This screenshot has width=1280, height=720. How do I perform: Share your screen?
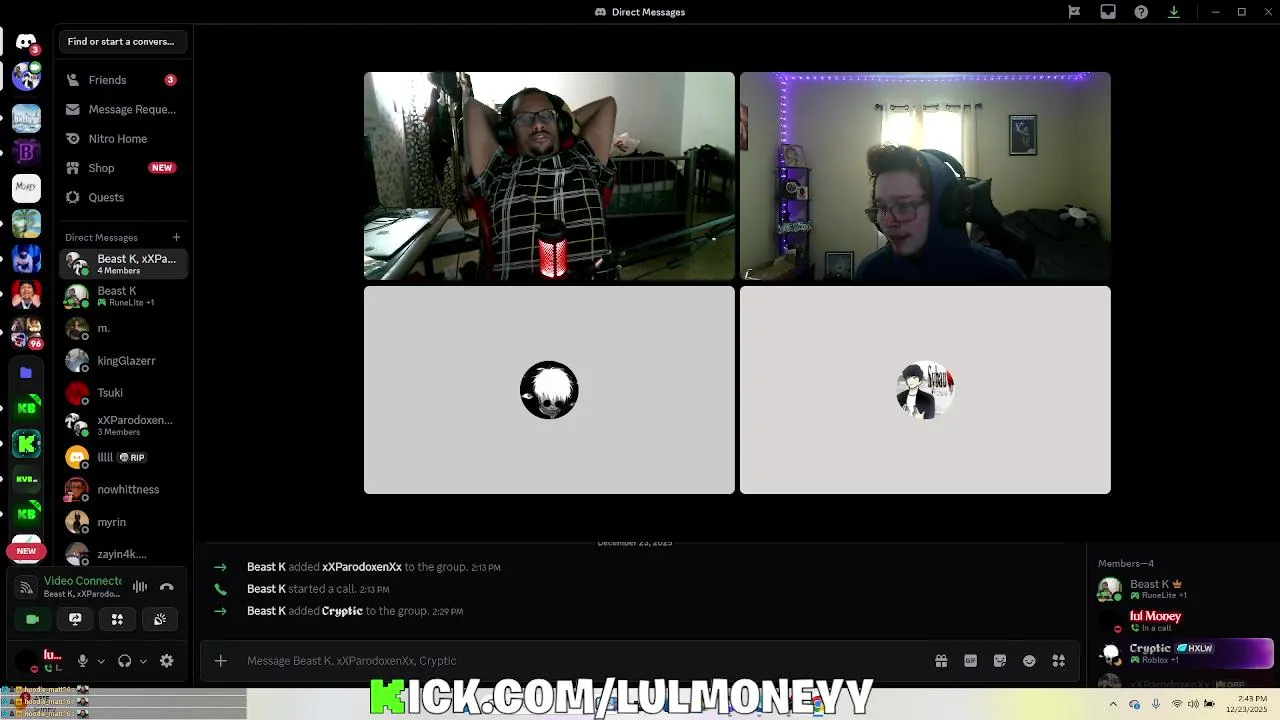tap(75, 619)
